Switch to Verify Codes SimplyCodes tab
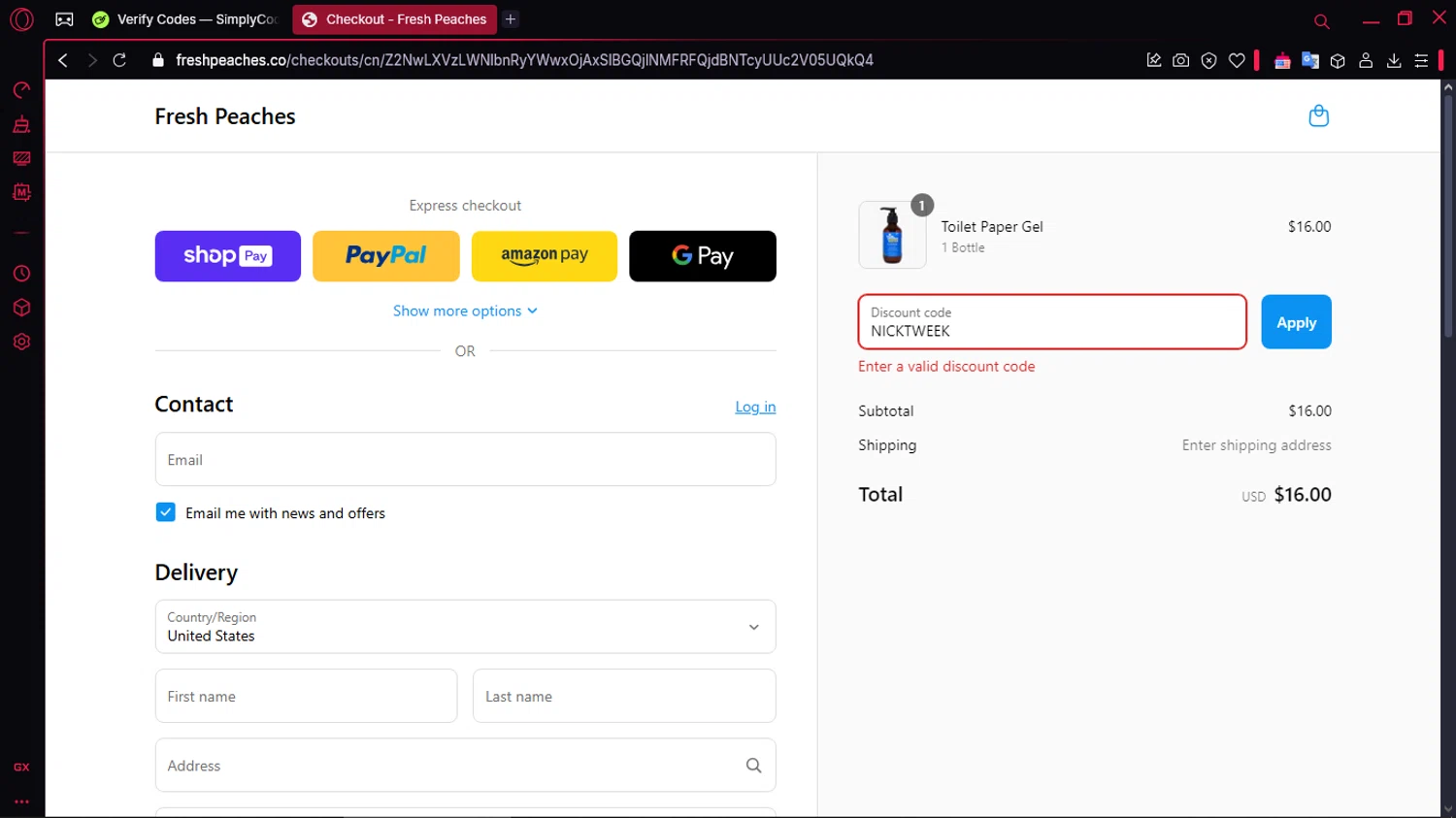Screen dimensions: 1456x818 [184, 19]
